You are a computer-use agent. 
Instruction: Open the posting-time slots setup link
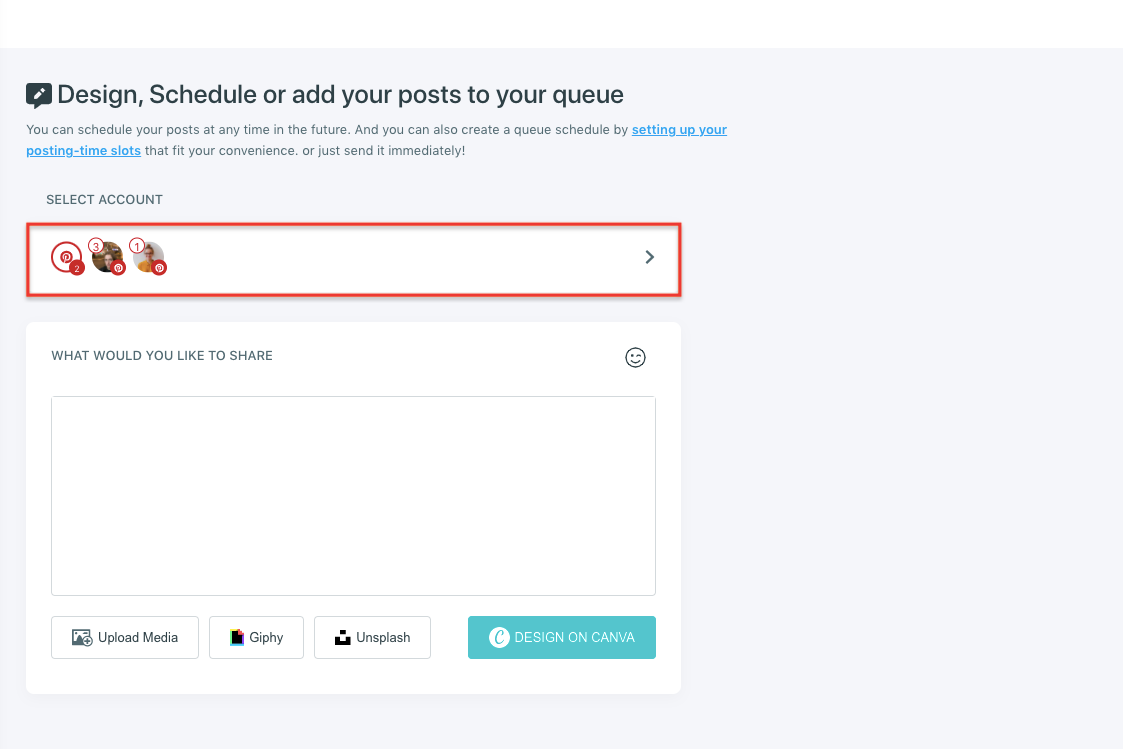tap(679, 129)
